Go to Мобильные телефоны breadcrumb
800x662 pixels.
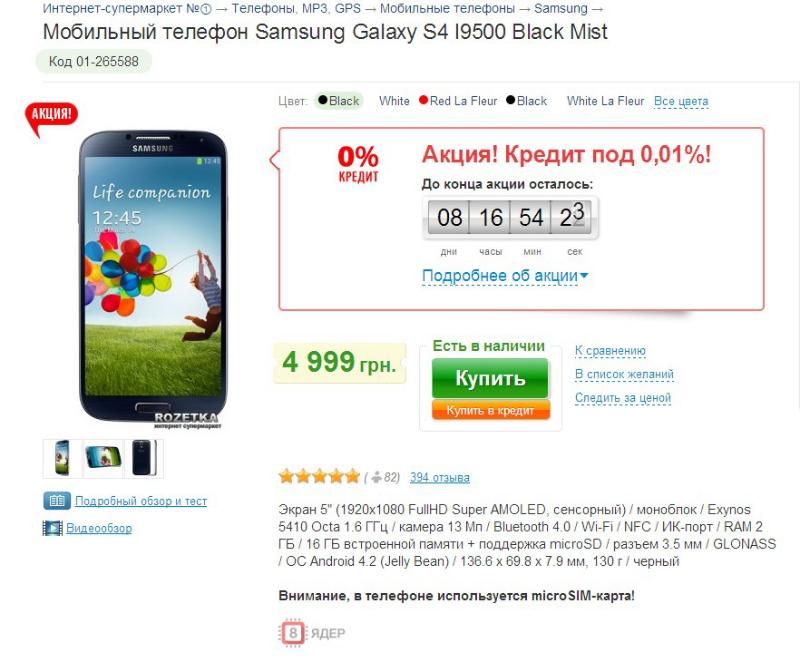click(x=447, y=8)
